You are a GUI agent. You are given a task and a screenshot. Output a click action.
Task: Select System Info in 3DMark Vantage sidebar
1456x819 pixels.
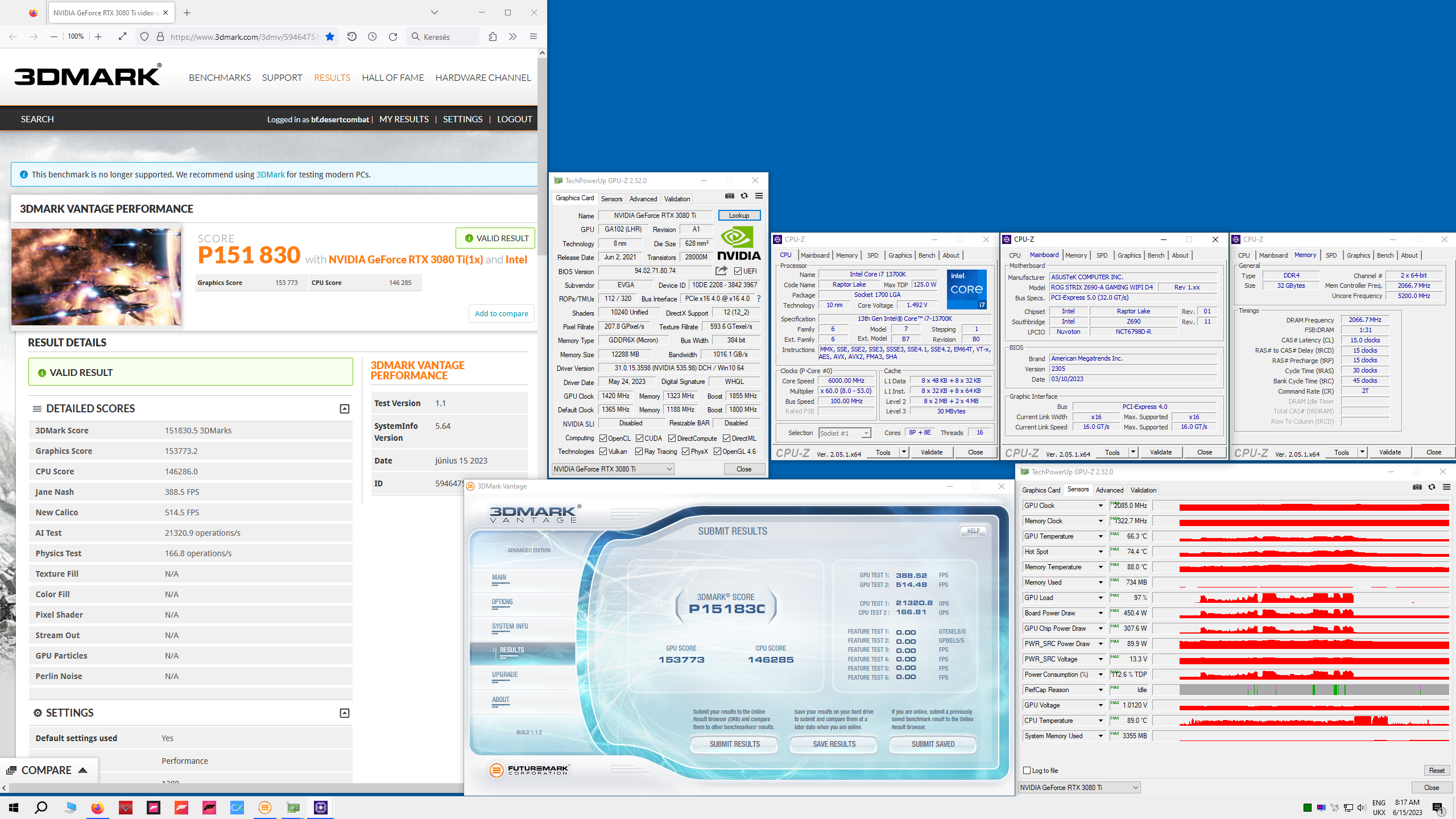[x=510, y=626]
